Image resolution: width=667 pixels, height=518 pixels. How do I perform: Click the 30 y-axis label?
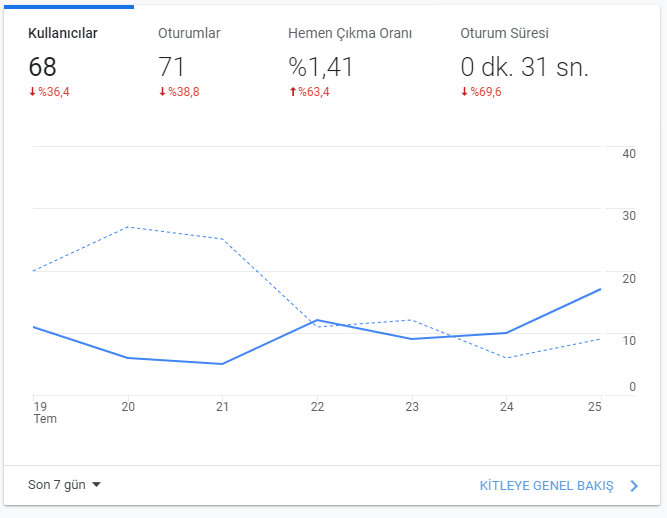629,216
